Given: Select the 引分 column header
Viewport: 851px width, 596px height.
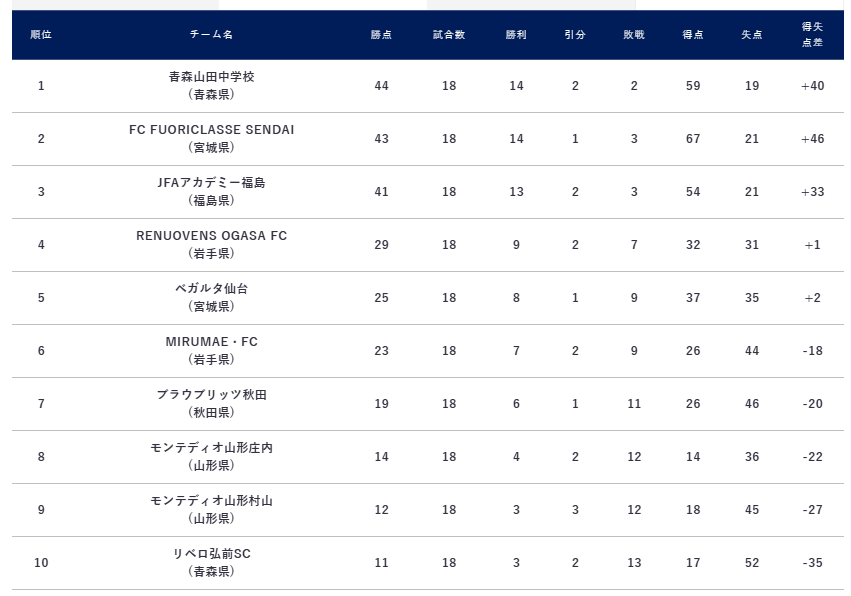Looking at the screenshot, I should tap(575, 35).
